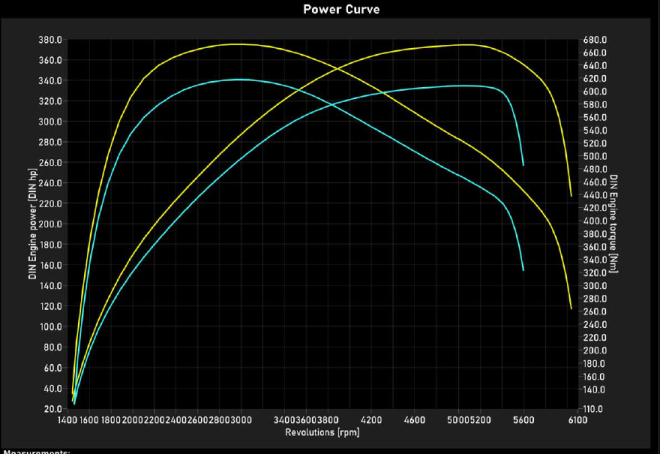Select the 4600 rpm tick label
Image resolution: width=660 pixels, height=454 pixels.
417,422
